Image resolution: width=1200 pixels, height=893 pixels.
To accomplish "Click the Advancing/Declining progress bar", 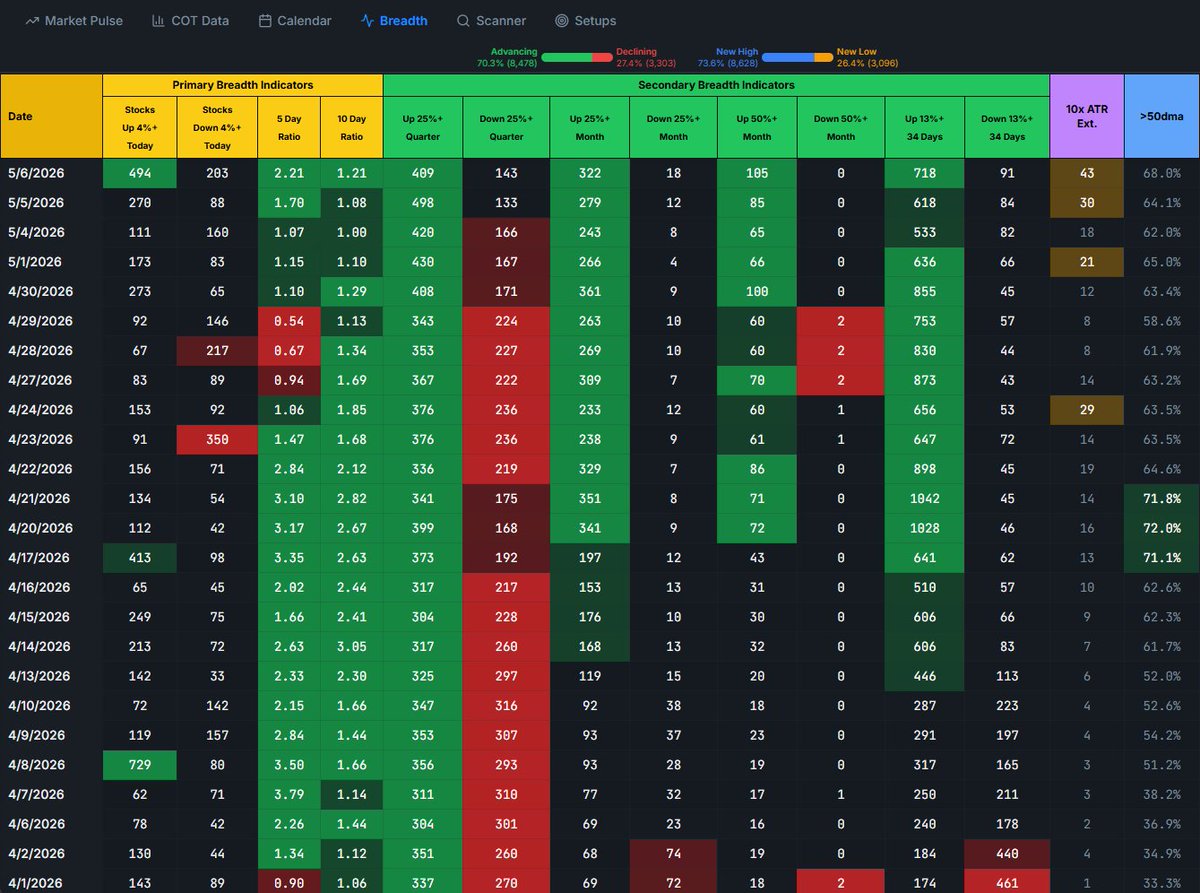I will tap(577, 57).
